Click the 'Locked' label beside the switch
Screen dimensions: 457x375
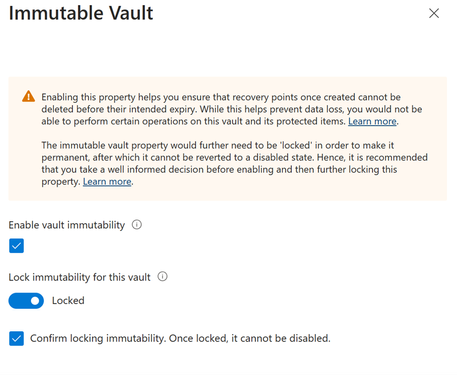tap(68, 301)
